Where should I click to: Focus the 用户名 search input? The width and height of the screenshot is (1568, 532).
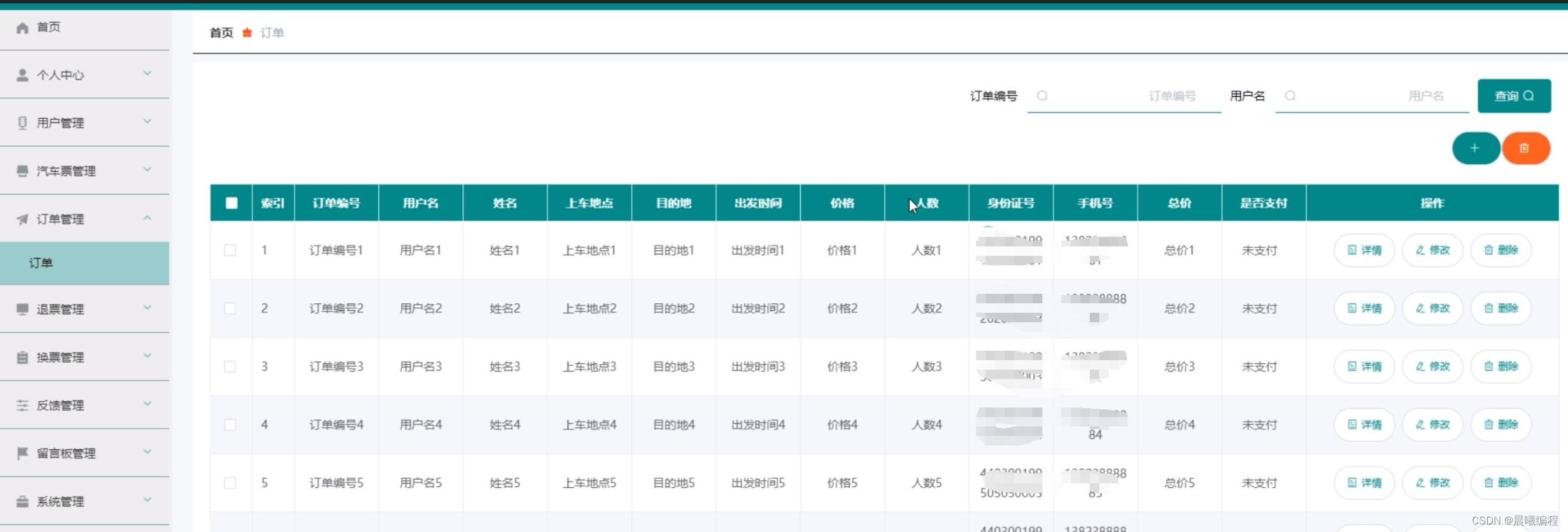(1372, 96)
